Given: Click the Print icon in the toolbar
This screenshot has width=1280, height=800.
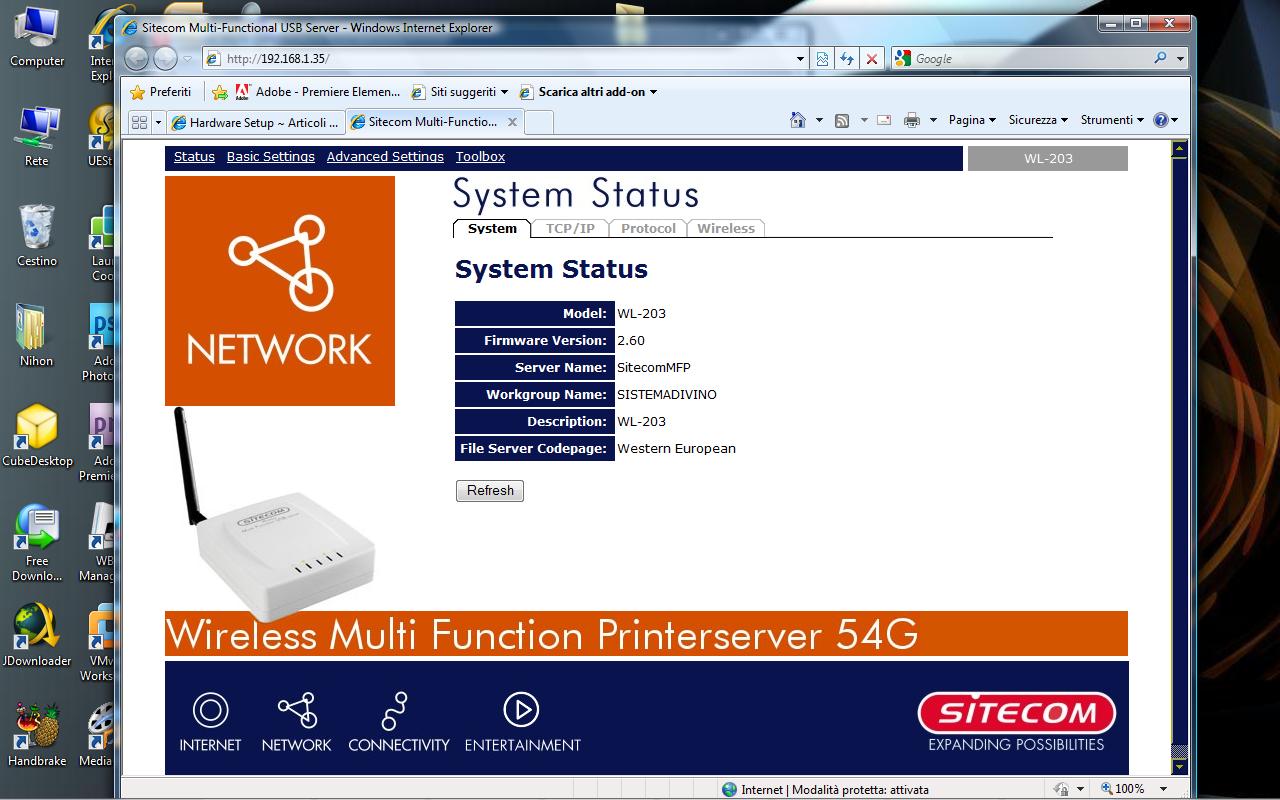Looking at the screenshot, I should [911, 120].
